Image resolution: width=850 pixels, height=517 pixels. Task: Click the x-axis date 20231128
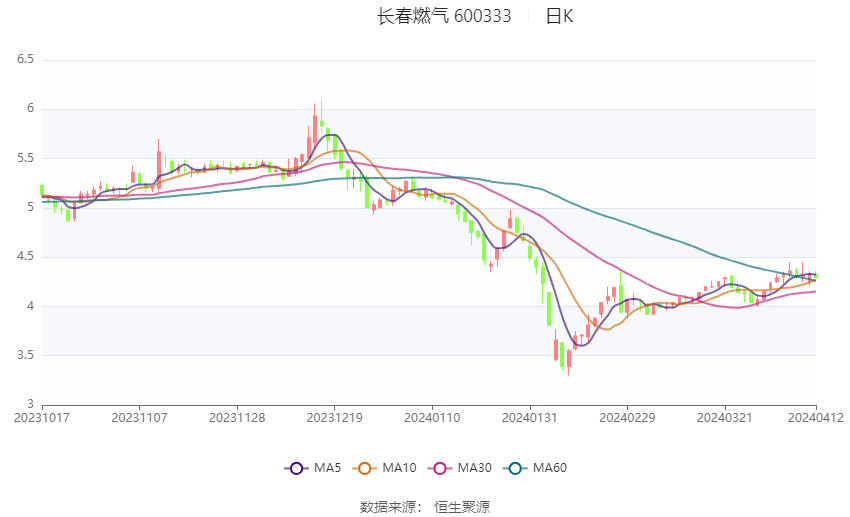[237, 418]
